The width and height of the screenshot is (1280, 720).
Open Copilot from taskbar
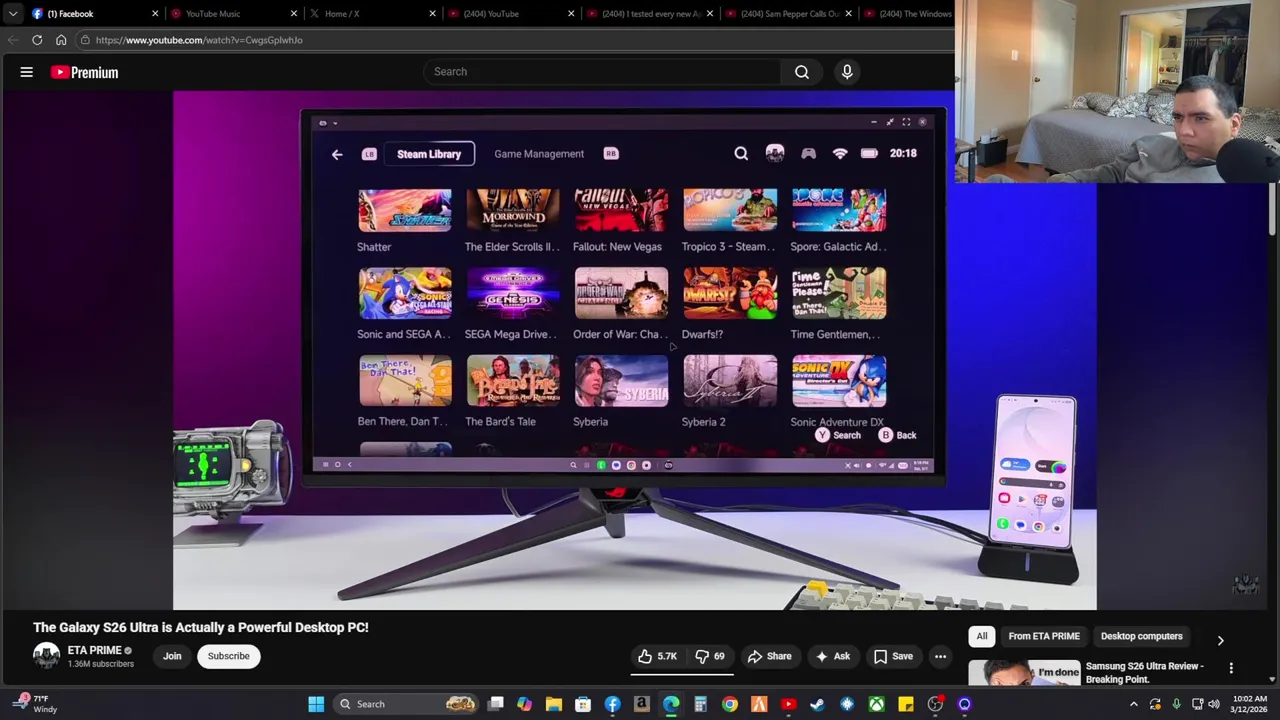524,704
